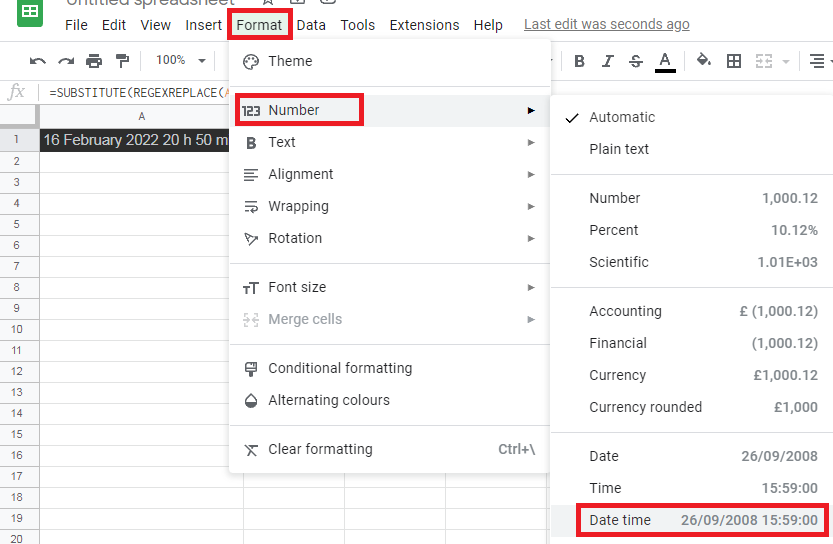Screen dimensions: 833x544
Task: Open the Tools menu
Action: click(358, 25)
